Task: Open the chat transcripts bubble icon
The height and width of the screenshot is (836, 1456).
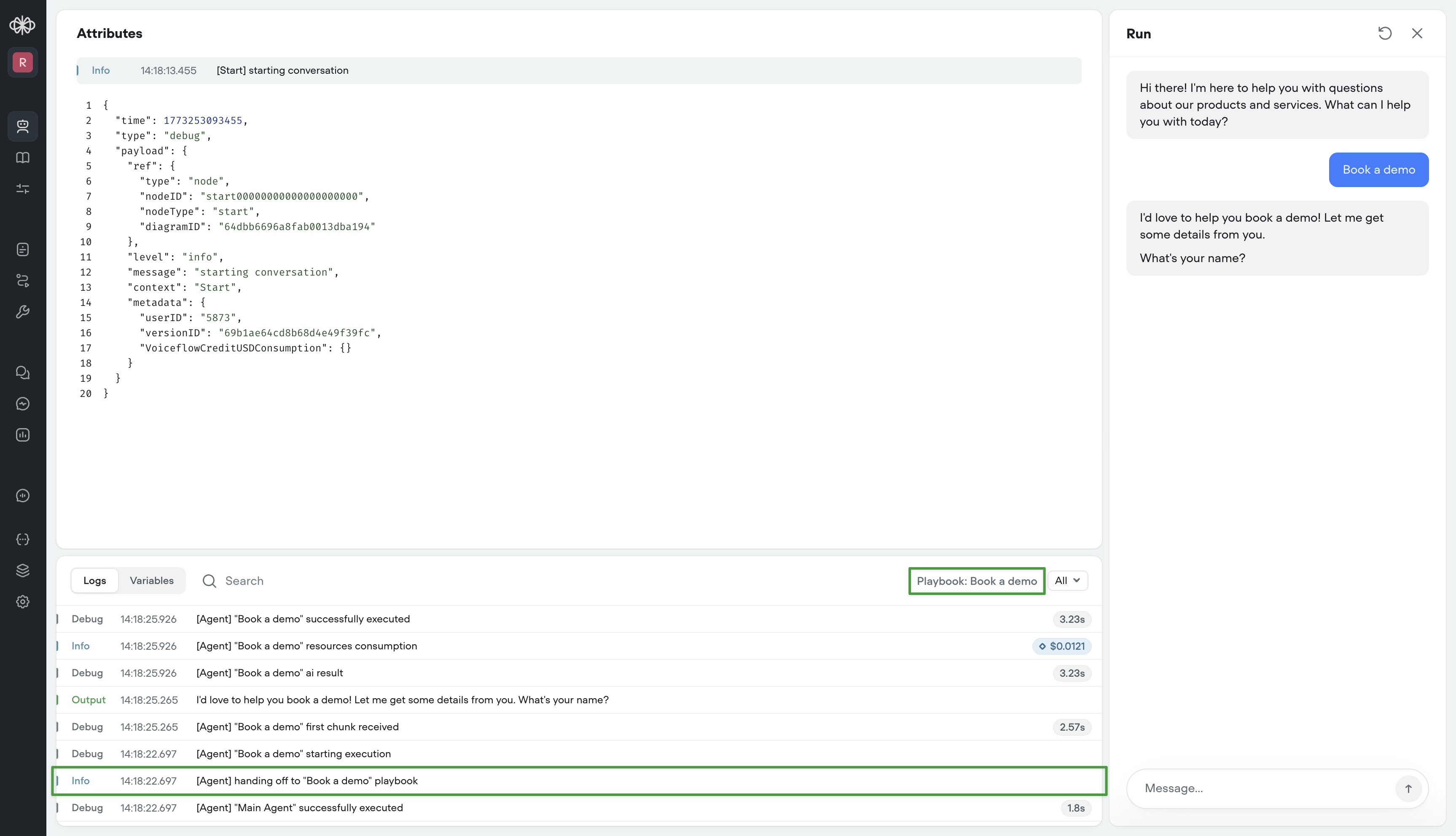Action: pos(22,372)
